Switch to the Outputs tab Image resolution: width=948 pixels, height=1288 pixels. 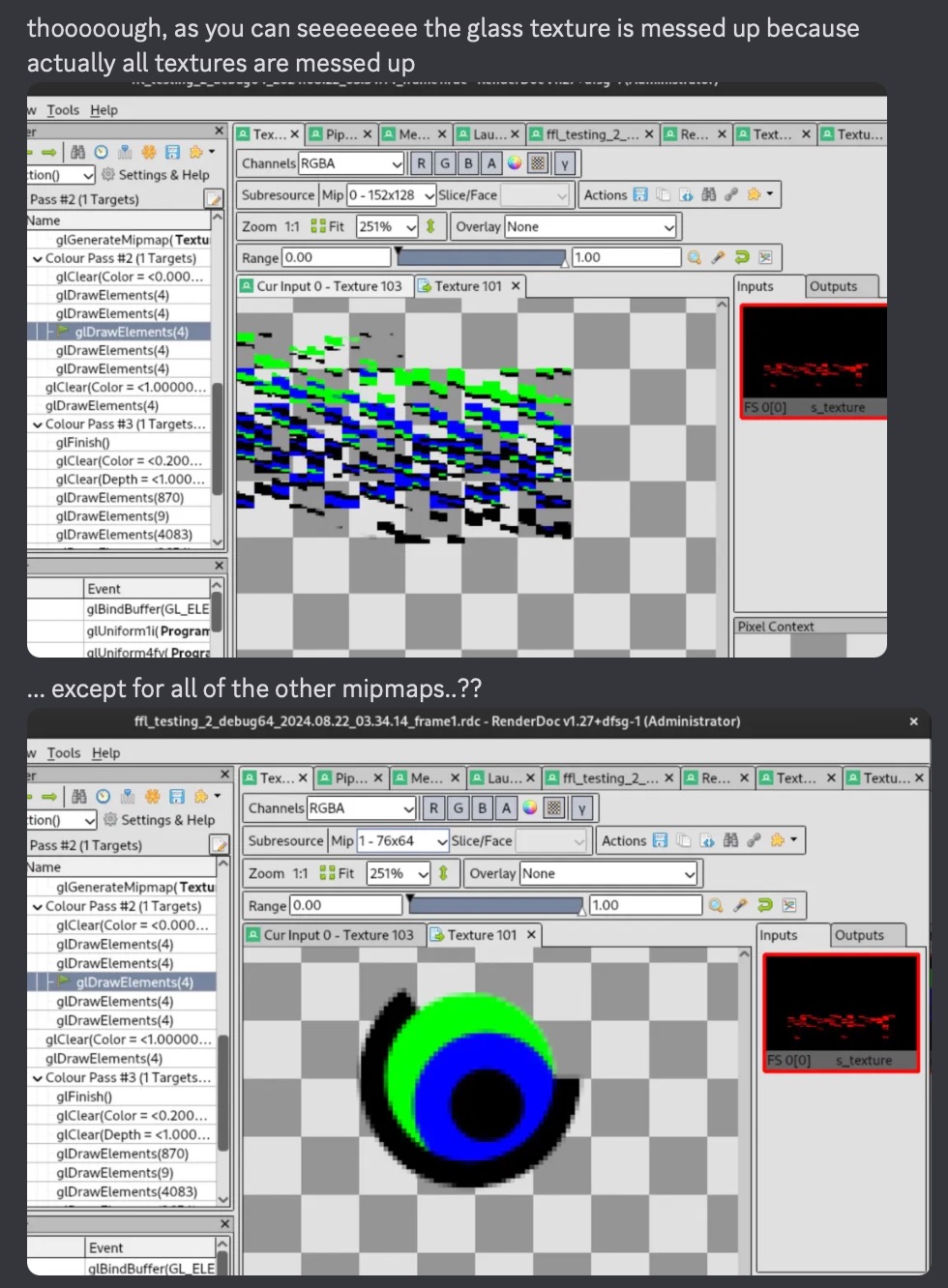[837, 286]
